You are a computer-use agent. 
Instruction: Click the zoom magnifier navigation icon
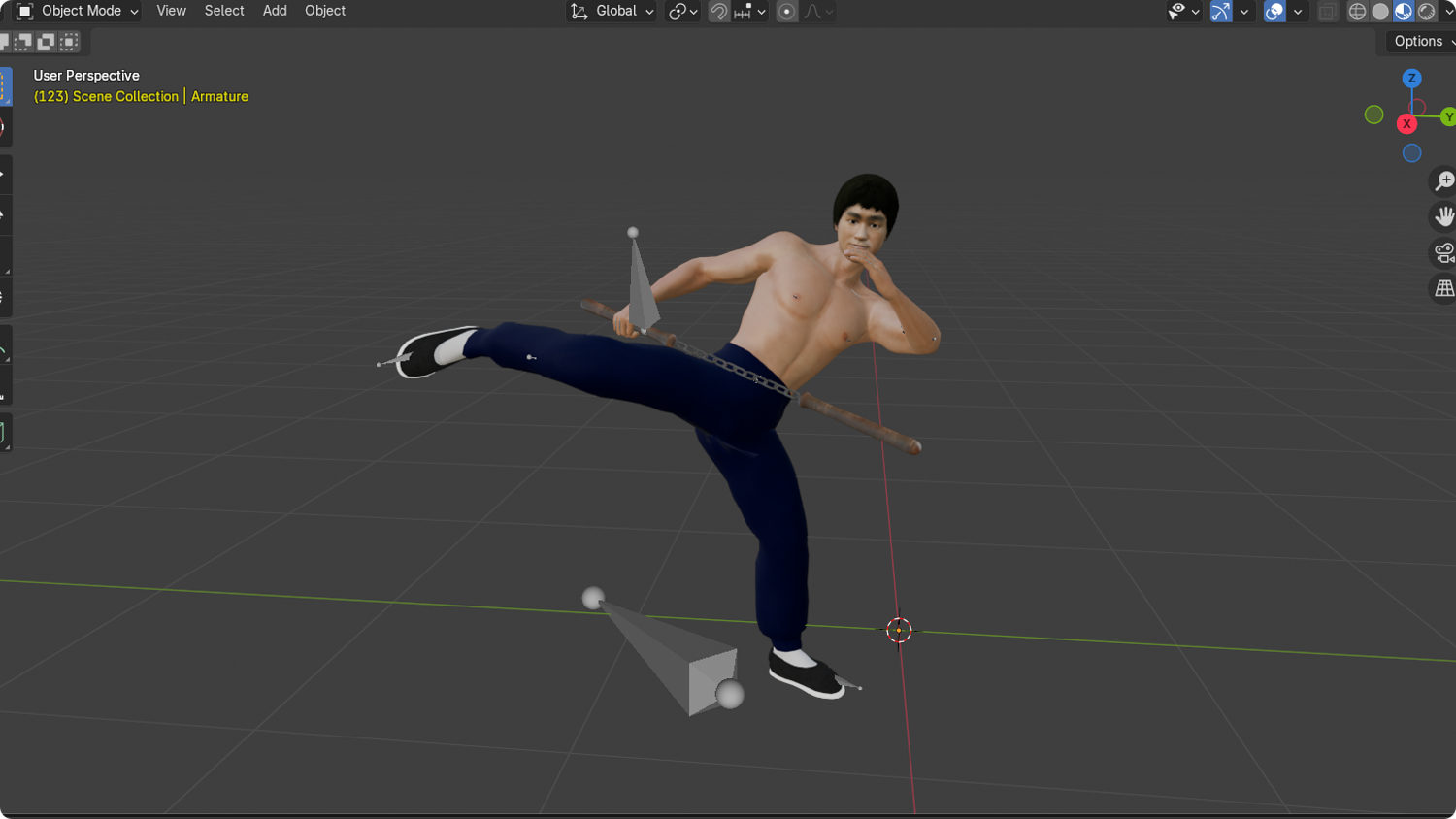[x=1444, y=180]
